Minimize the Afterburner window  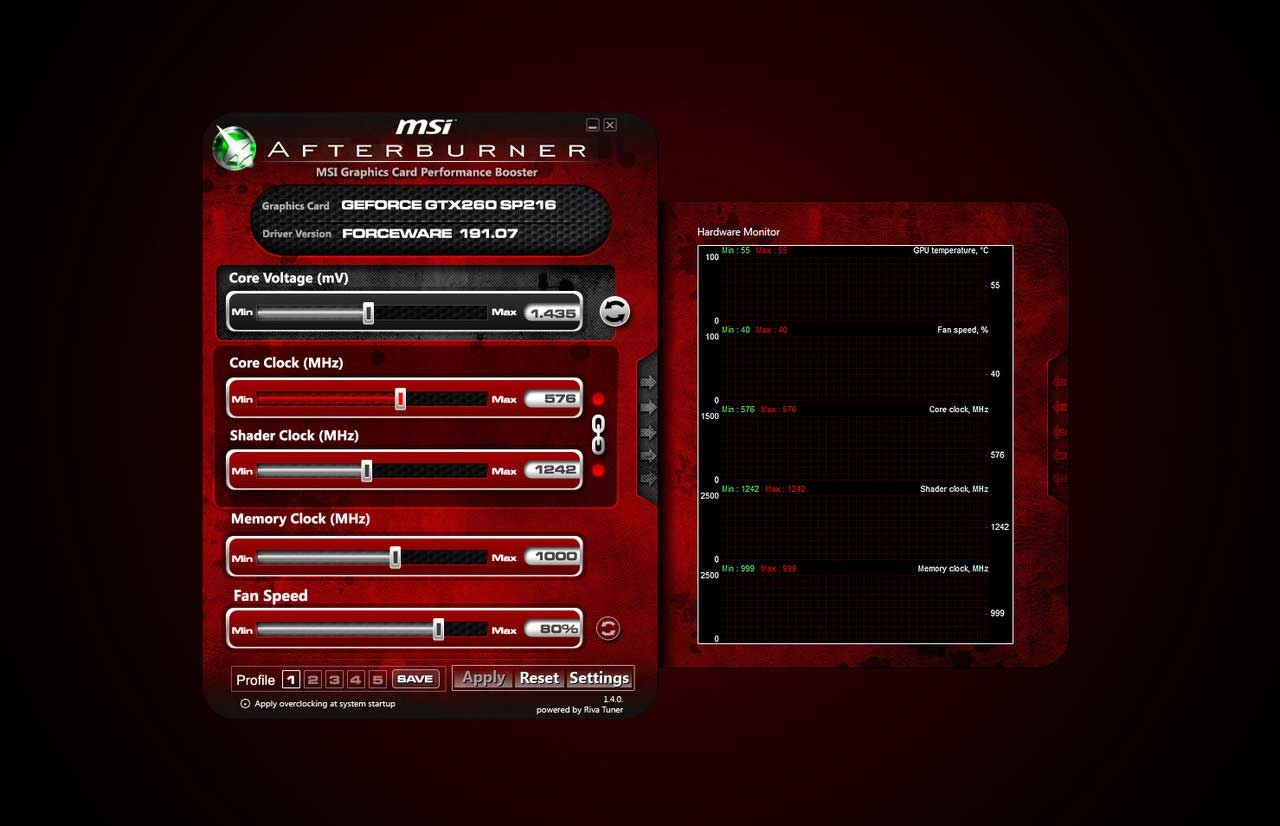point(593,125)
